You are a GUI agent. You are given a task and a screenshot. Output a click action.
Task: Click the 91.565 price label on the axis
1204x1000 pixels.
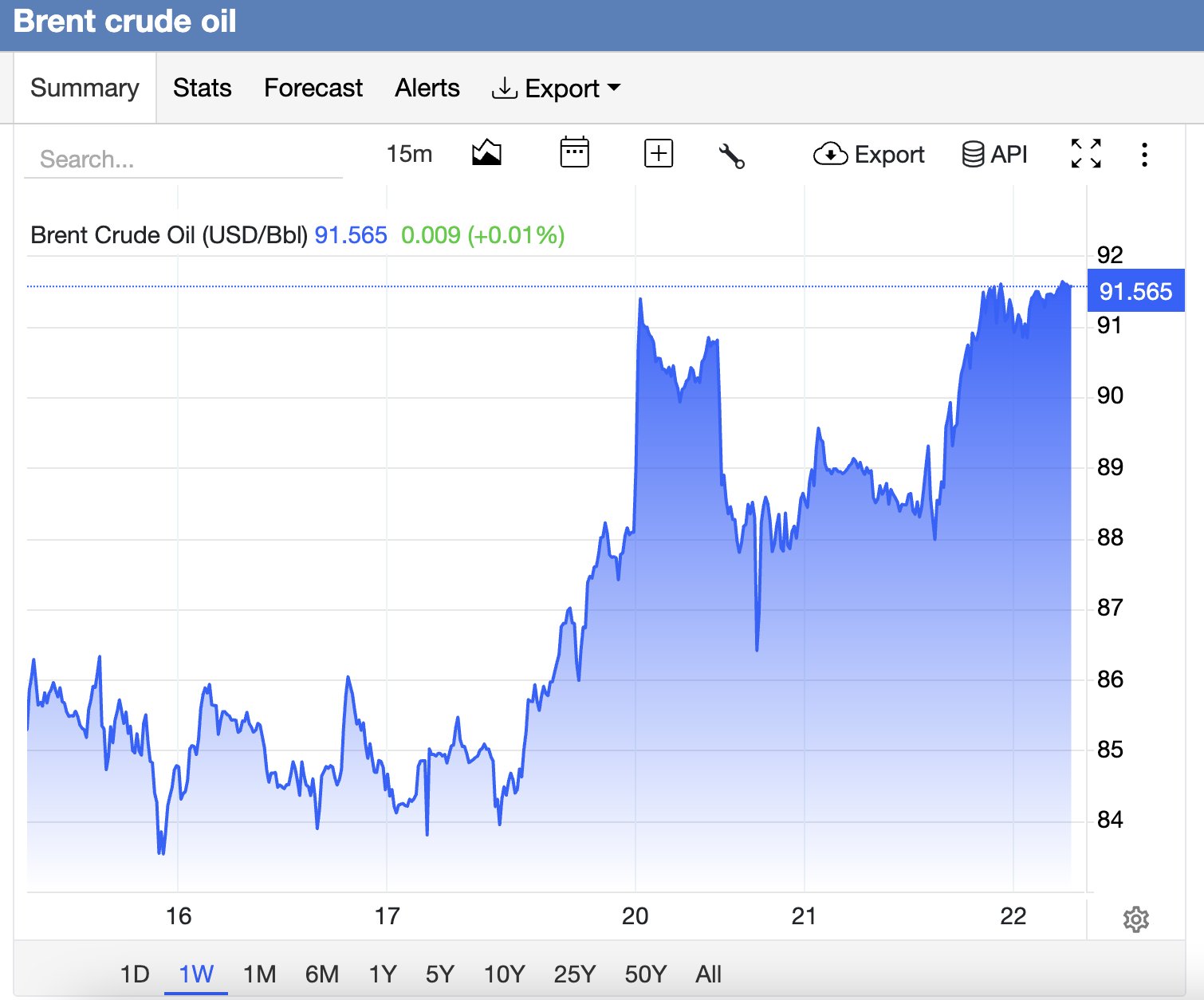point(1135,291)
